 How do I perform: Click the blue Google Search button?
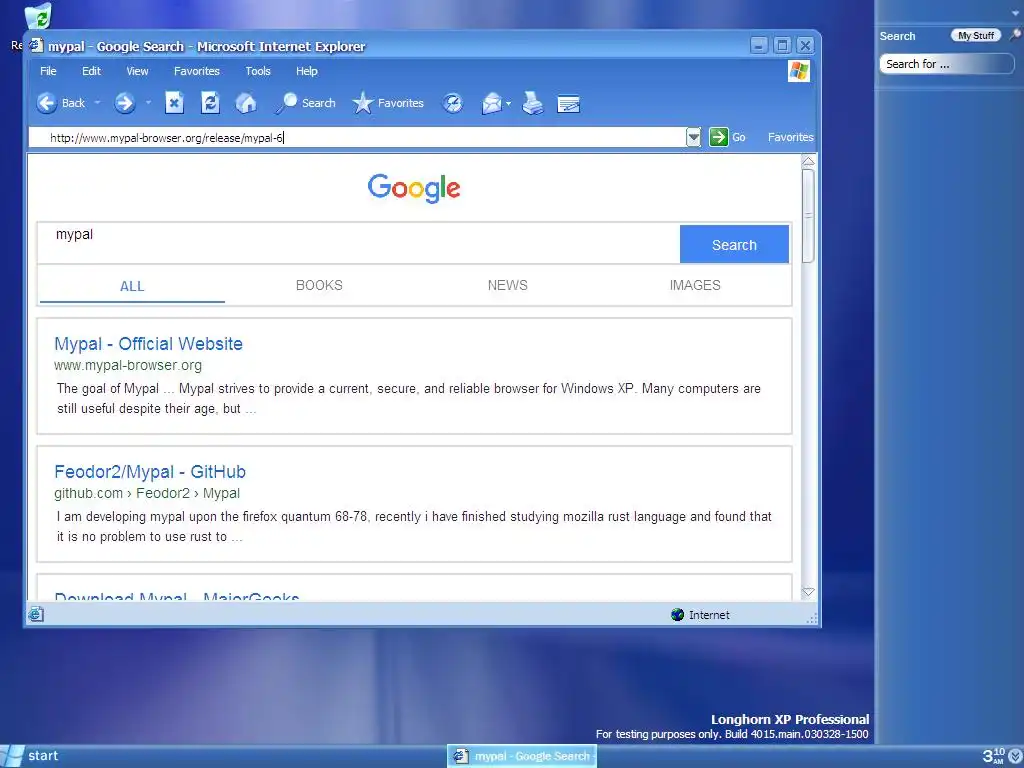click(x=734, y=244)
